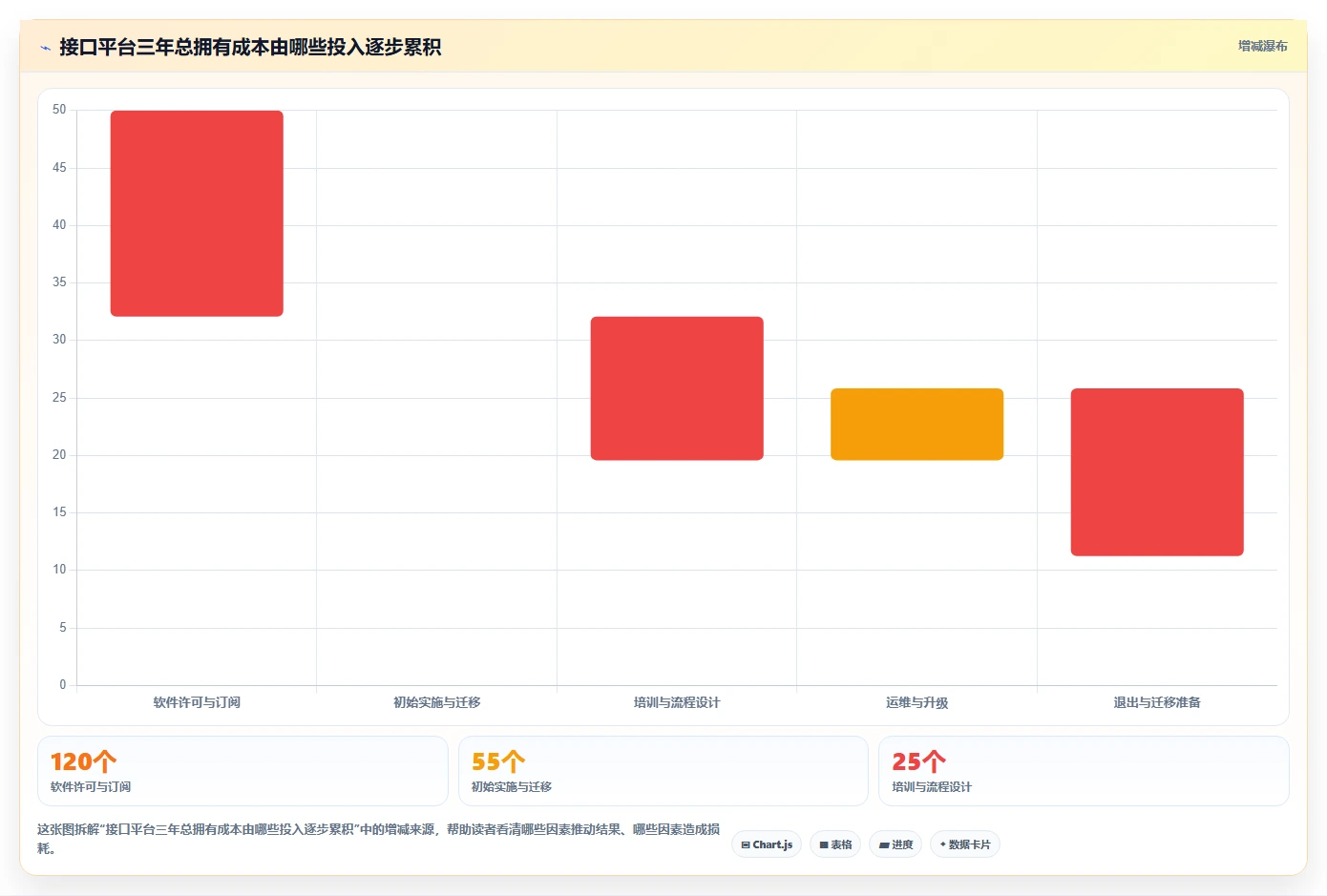Click the y-axis value 0
The height and width of the screenshot is (896, 1327).
click(x=63, y=684)
